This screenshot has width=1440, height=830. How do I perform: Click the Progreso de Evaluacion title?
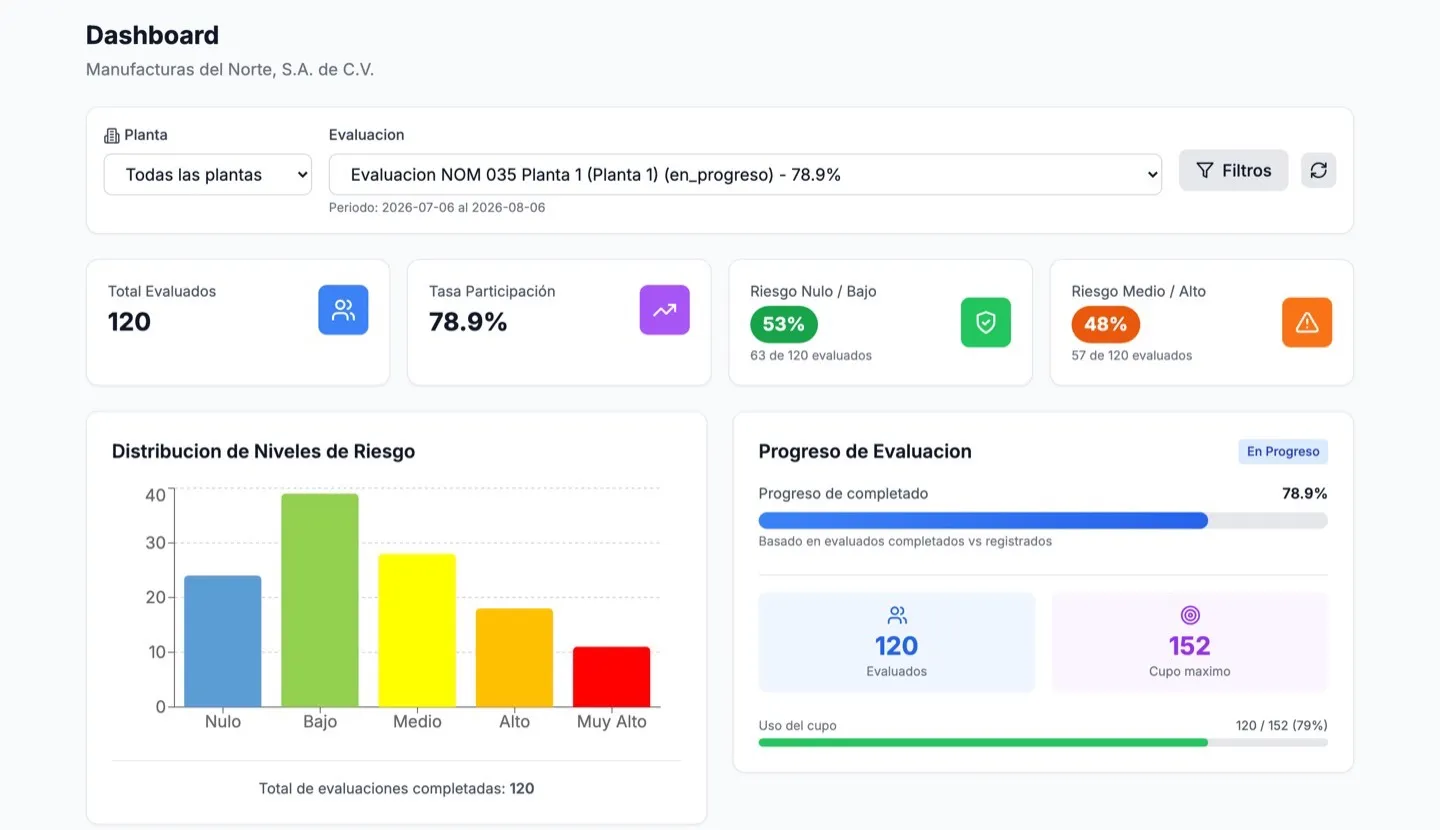(865, 451)
